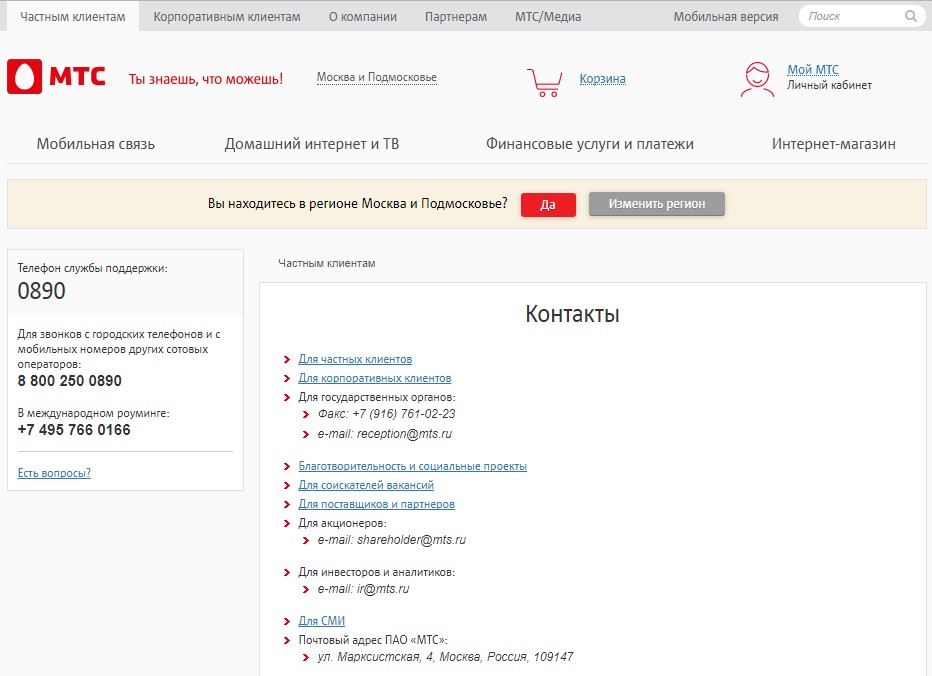This screenshot has height=676, width=932.
Task: Click chevron next to Для частных клиентов
Action: (x=287, y=360)
